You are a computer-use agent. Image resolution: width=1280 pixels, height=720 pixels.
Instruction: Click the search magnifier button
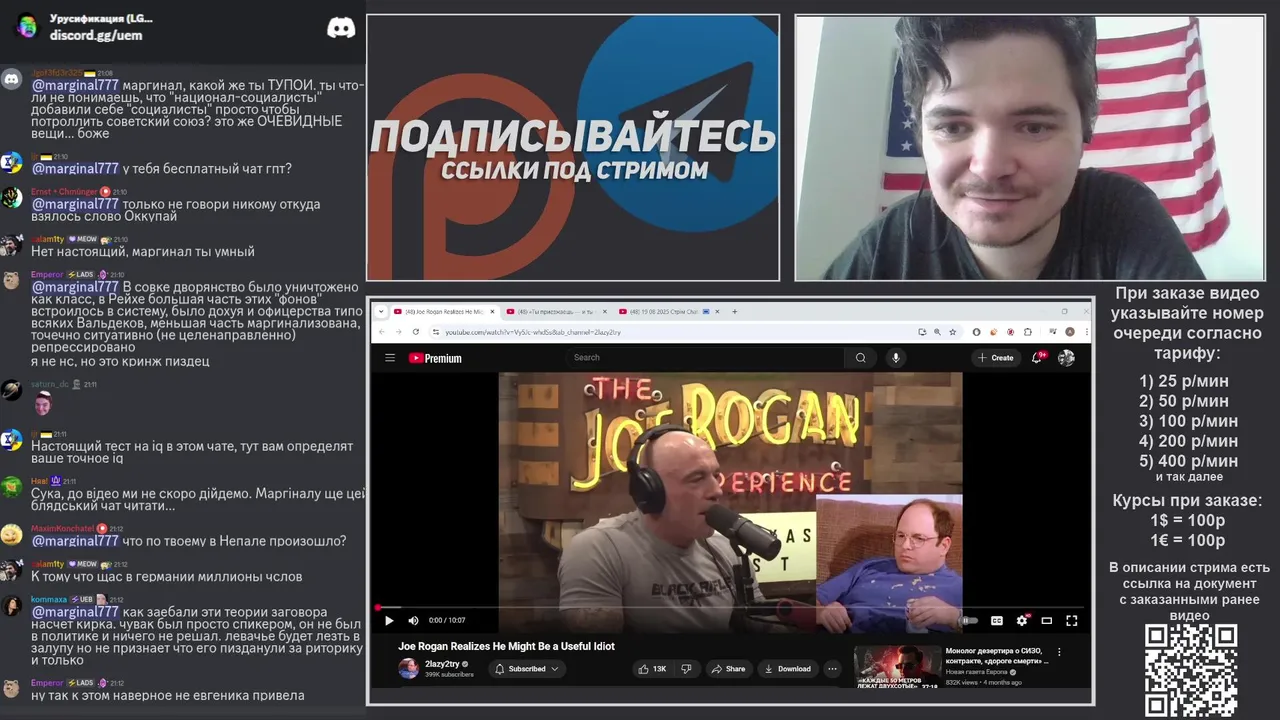[x=860, y=358]
